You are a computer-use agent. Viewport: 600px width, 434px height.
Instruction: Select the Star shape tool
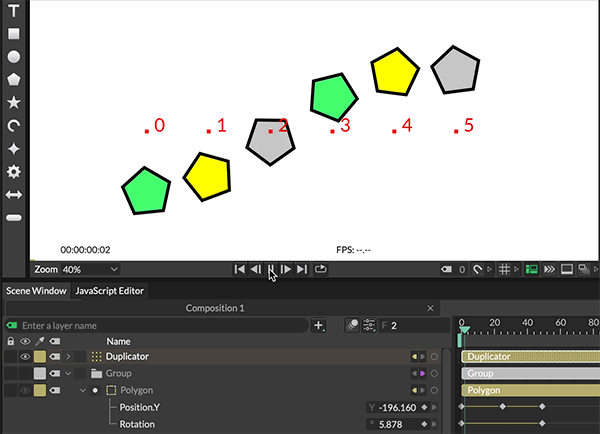[14, 102]
